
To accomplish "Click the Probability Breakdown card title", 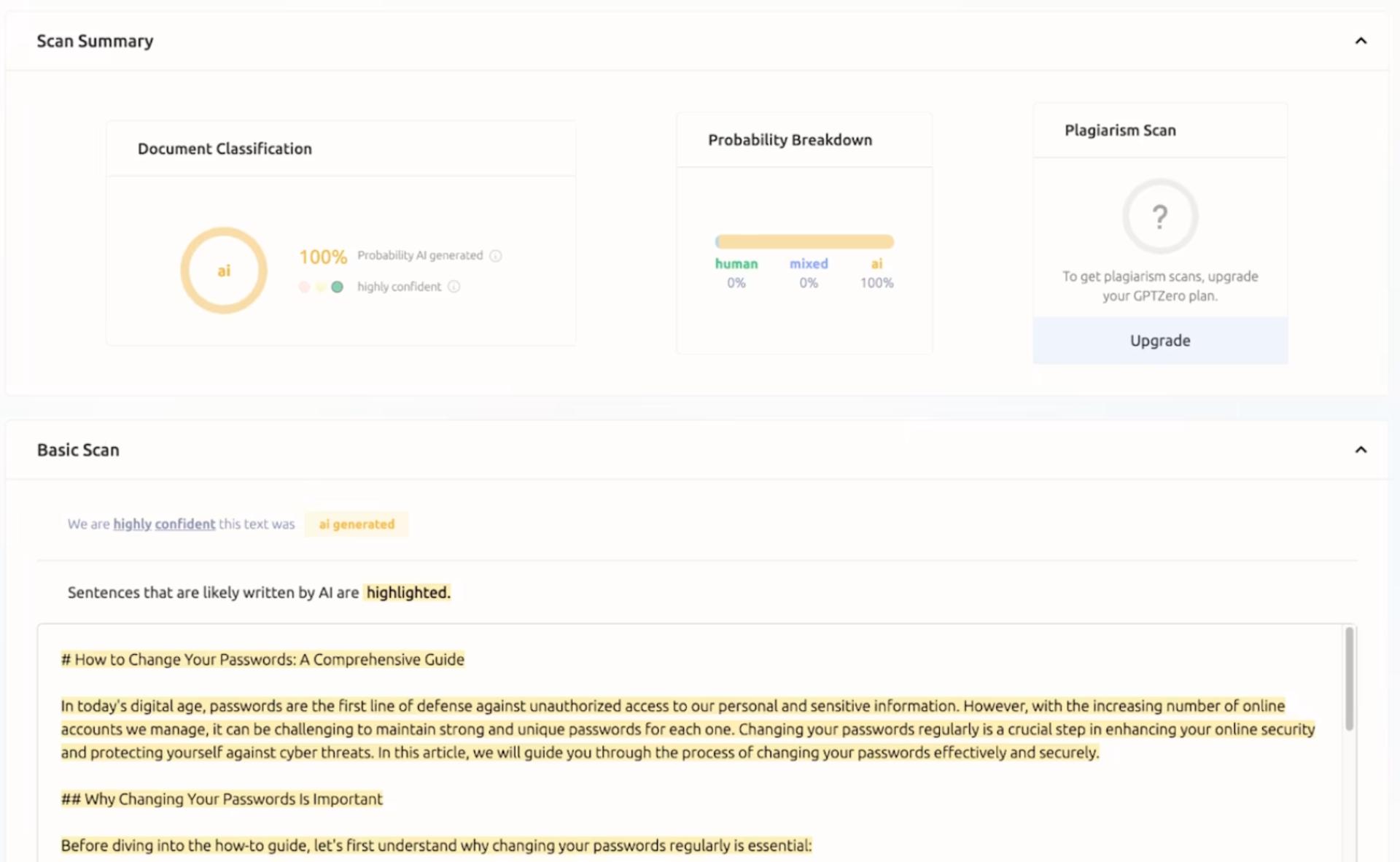I will pos(790,140).
